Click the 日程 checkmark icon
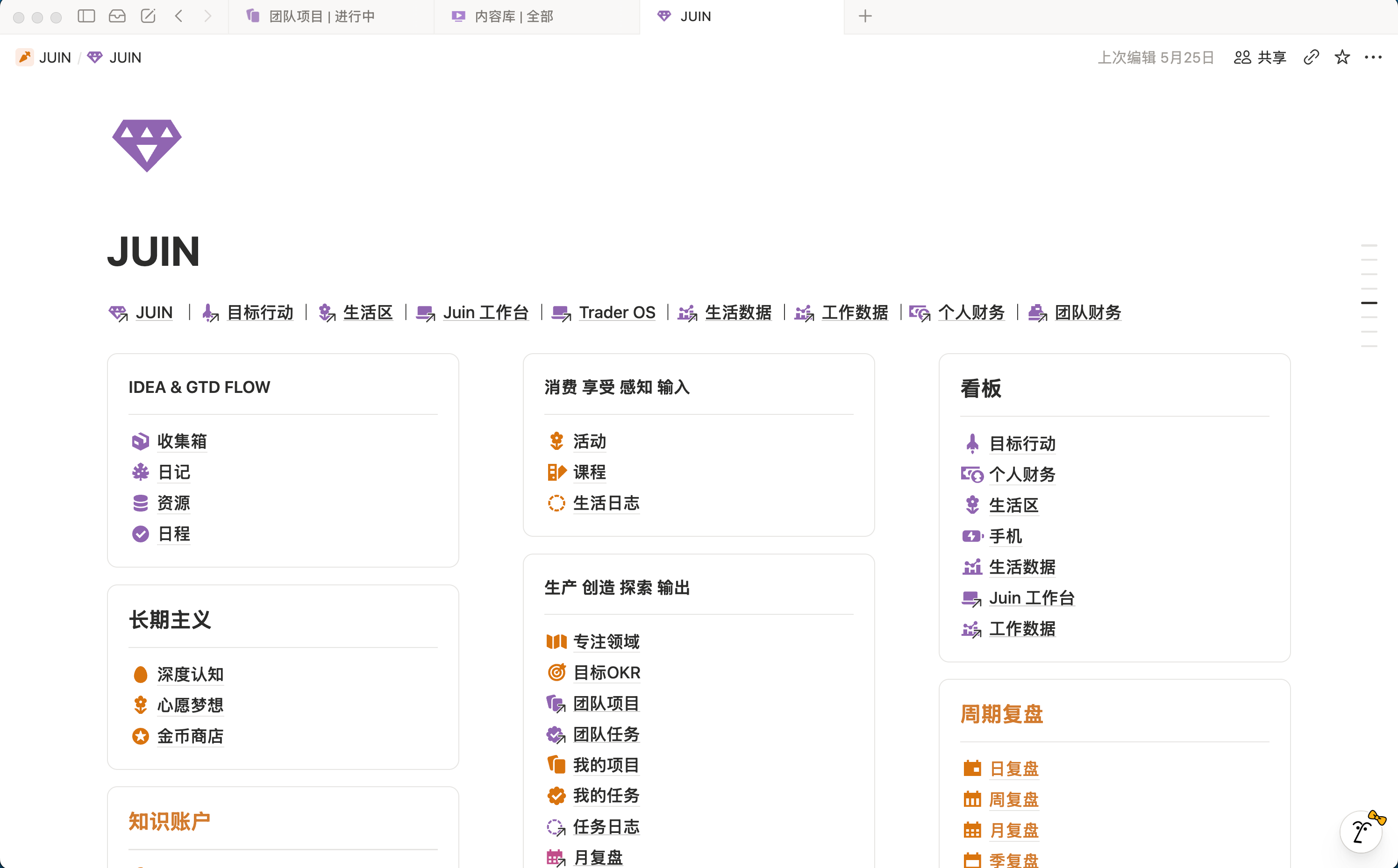The image size is (1398, 868). pyautogui.click(x=140, y=534)
